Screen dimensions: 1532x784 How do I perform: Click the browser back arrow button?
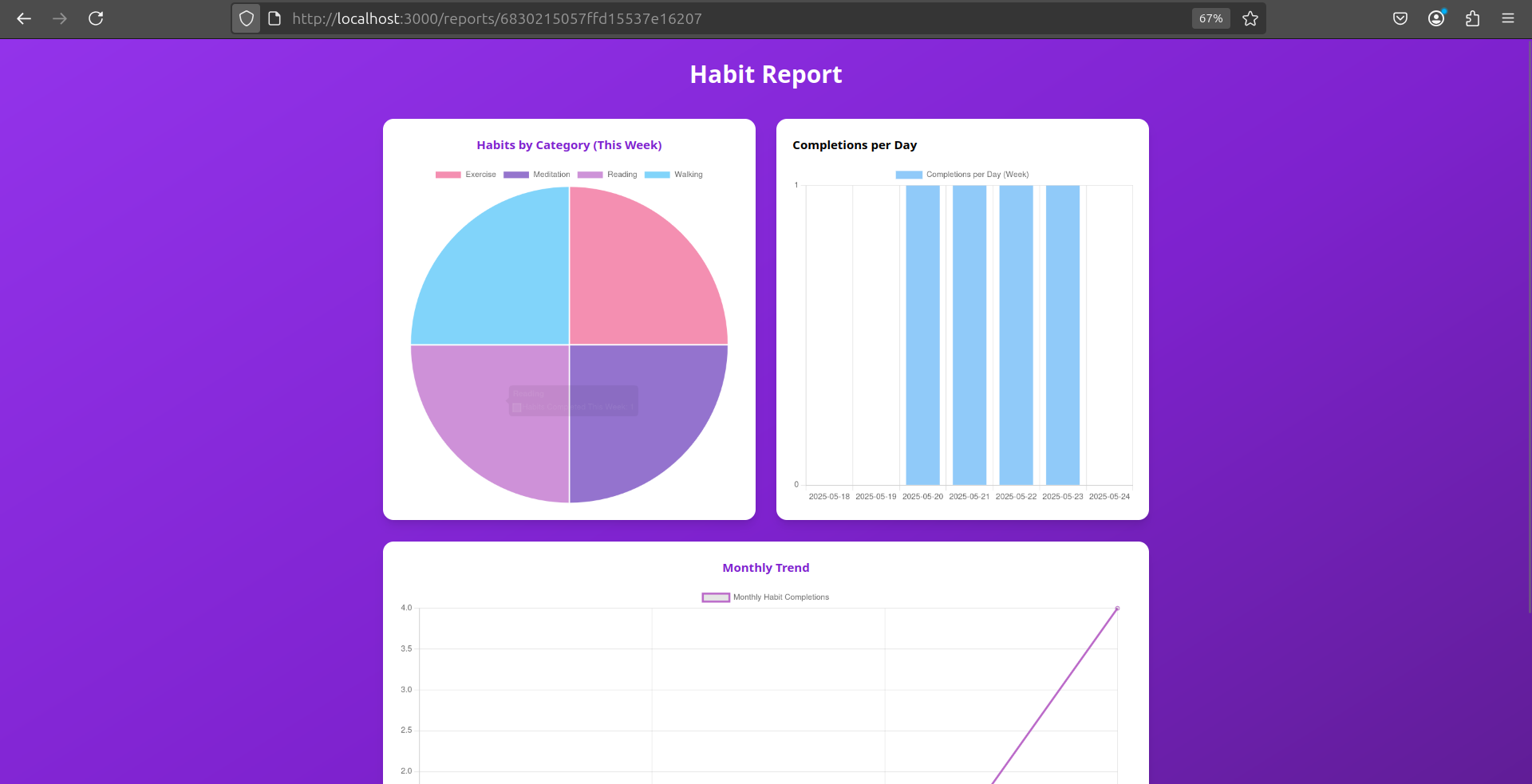pyautogui.click(x=24, y=18)
